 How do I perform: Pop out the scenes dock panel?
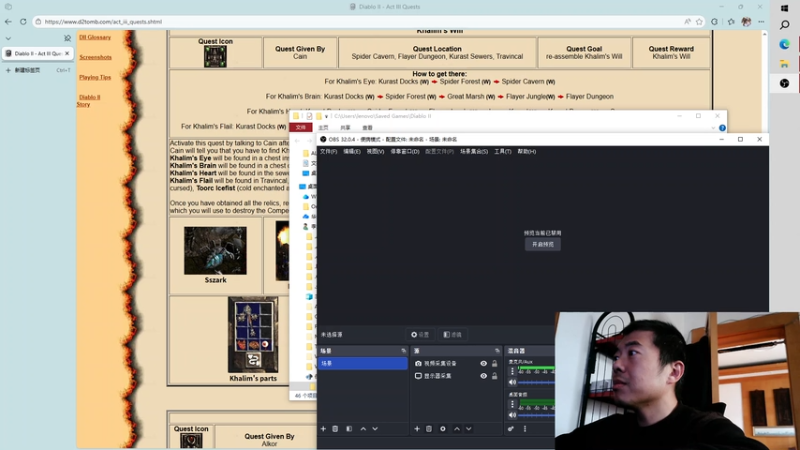[404, 351]
